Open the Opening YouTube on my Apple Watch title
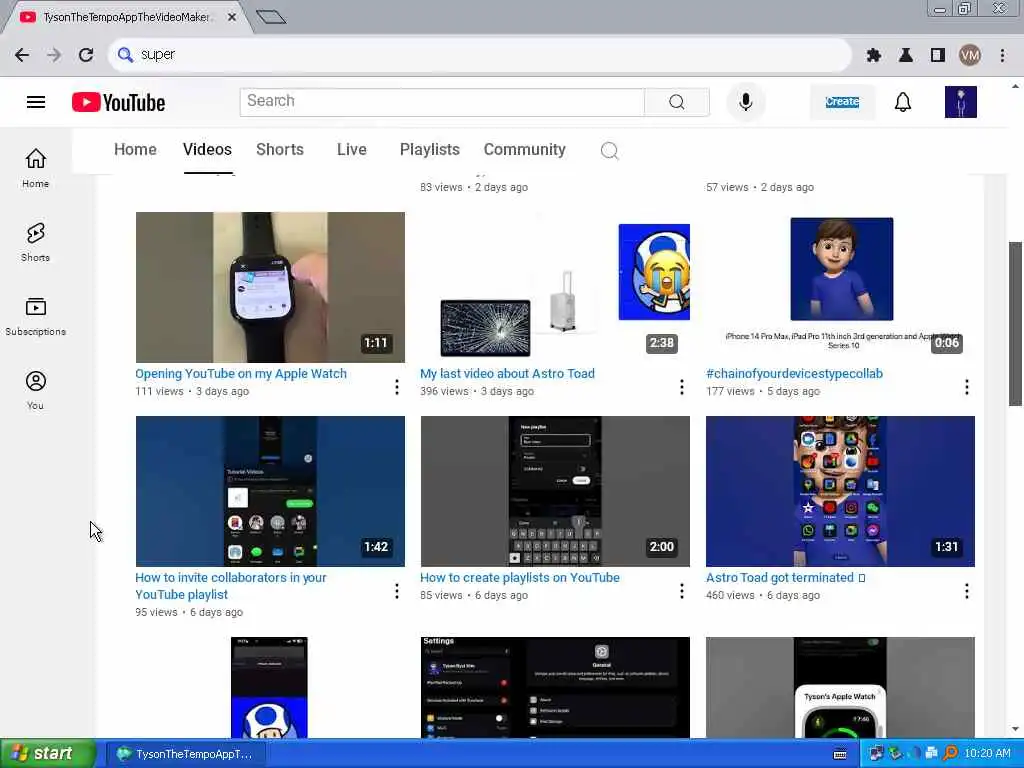 click(241, 374)
